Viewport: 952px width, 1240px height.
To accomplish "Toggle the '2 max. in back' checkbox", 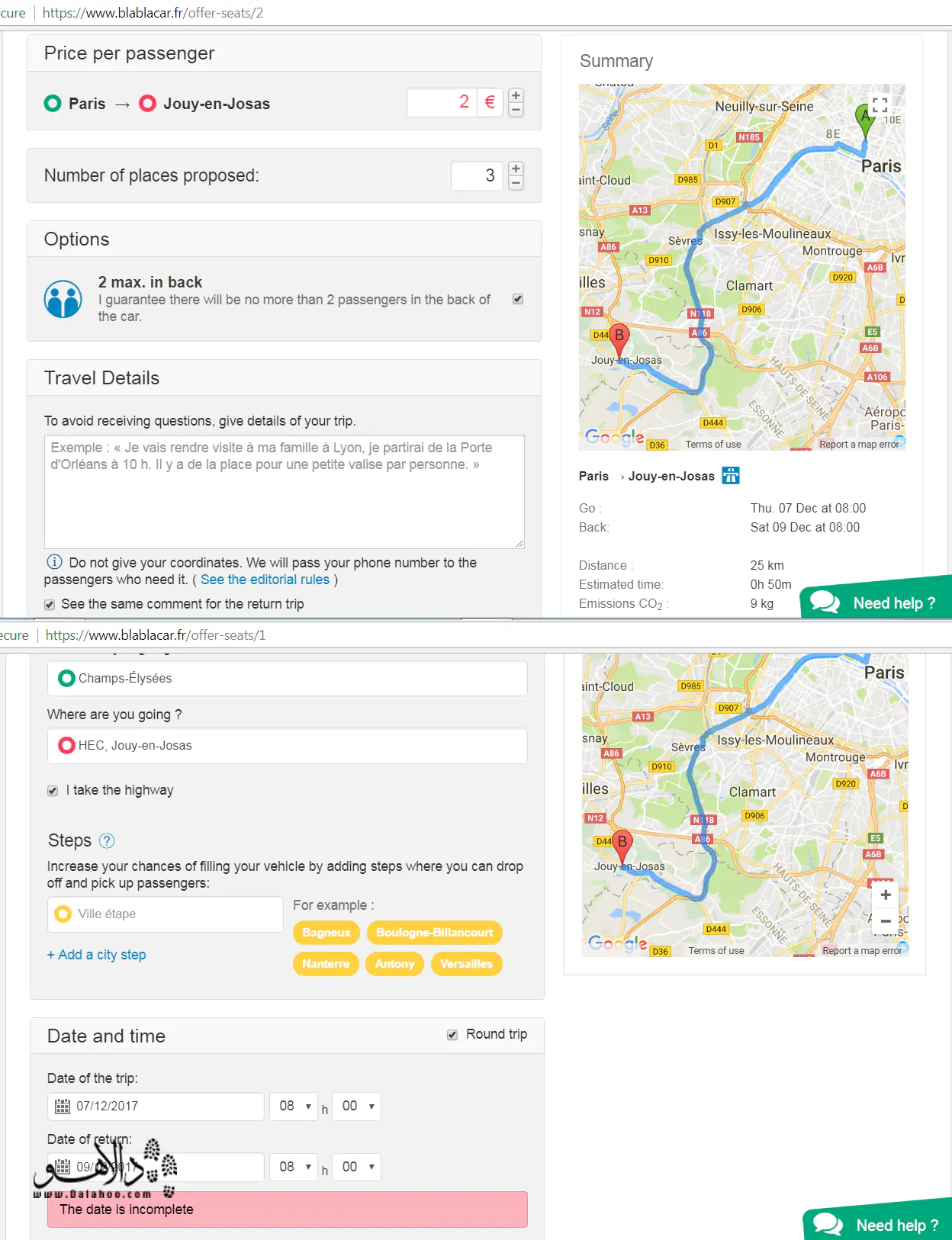I will [518, 299].
